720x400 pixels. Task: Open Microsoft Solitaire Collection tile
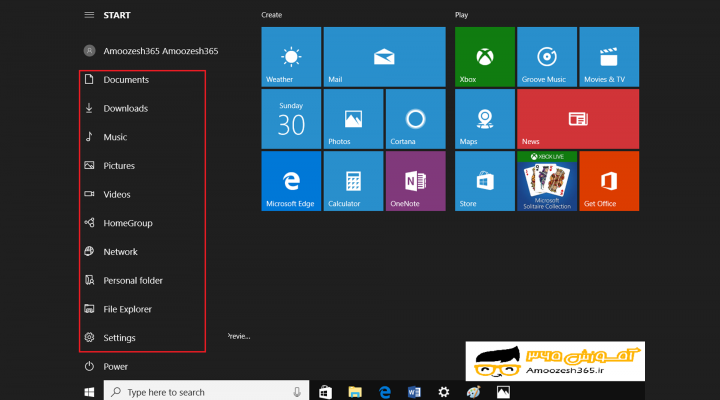coord(547,181)
